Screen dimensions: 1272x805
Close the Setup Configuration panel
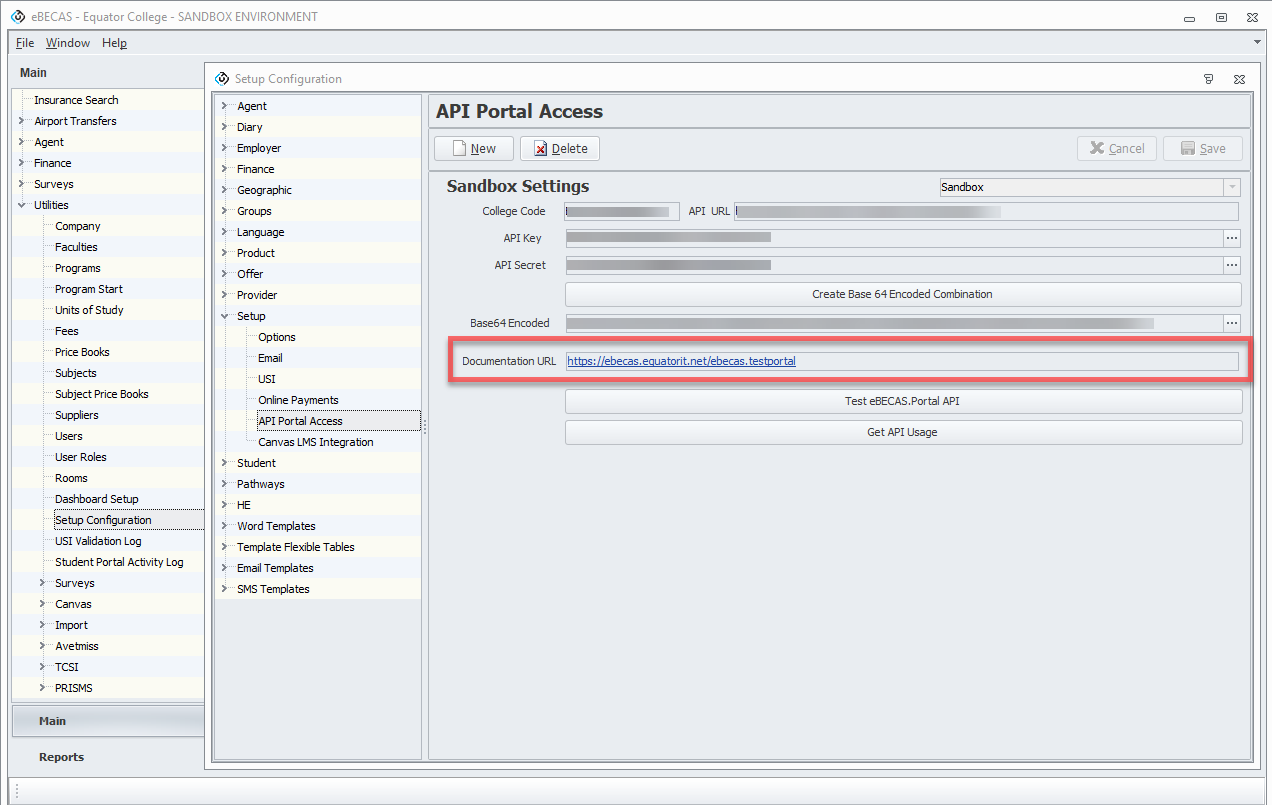(1239, 79)
